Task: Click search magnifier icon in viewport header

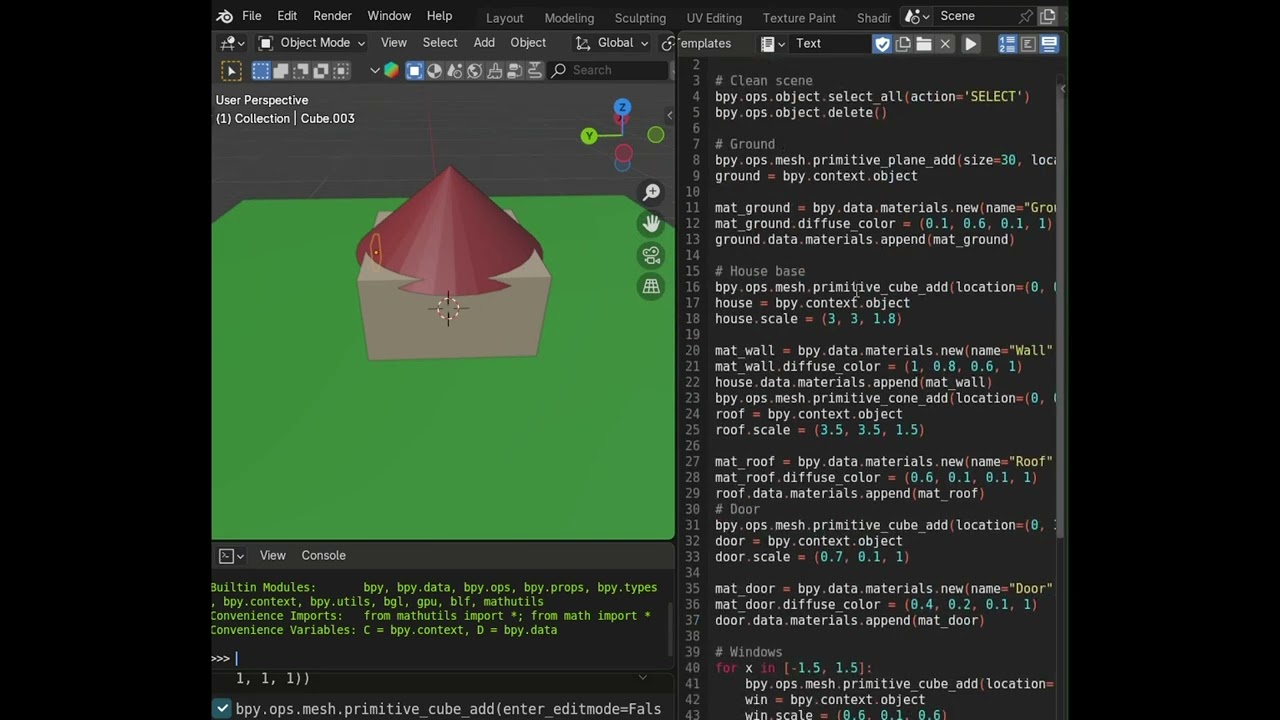Action: (x=559, y=70)
